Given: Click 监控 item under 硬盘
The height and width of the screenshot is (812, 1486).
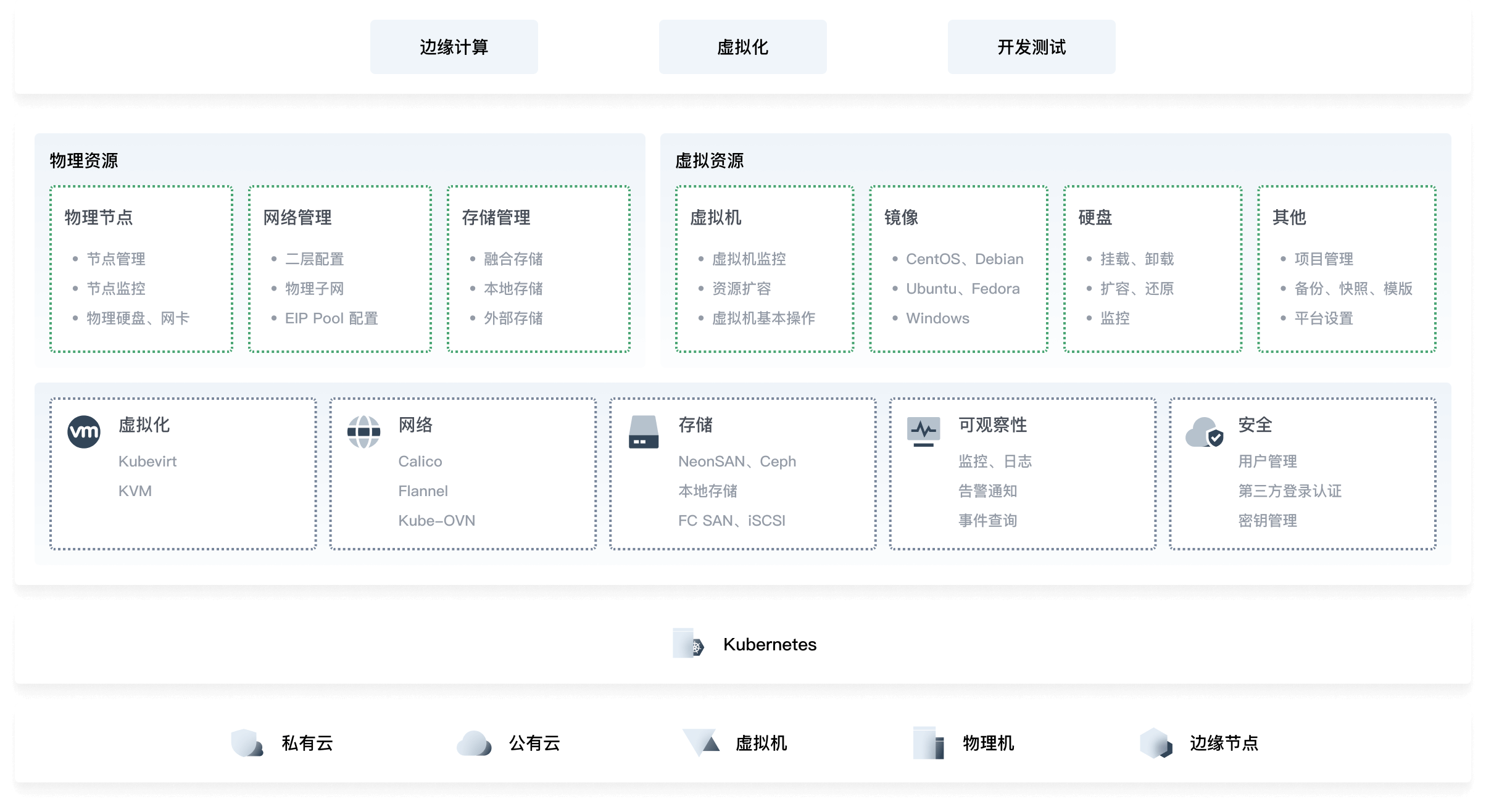Looking at the screenshot, I should (x=1115, y=318).
